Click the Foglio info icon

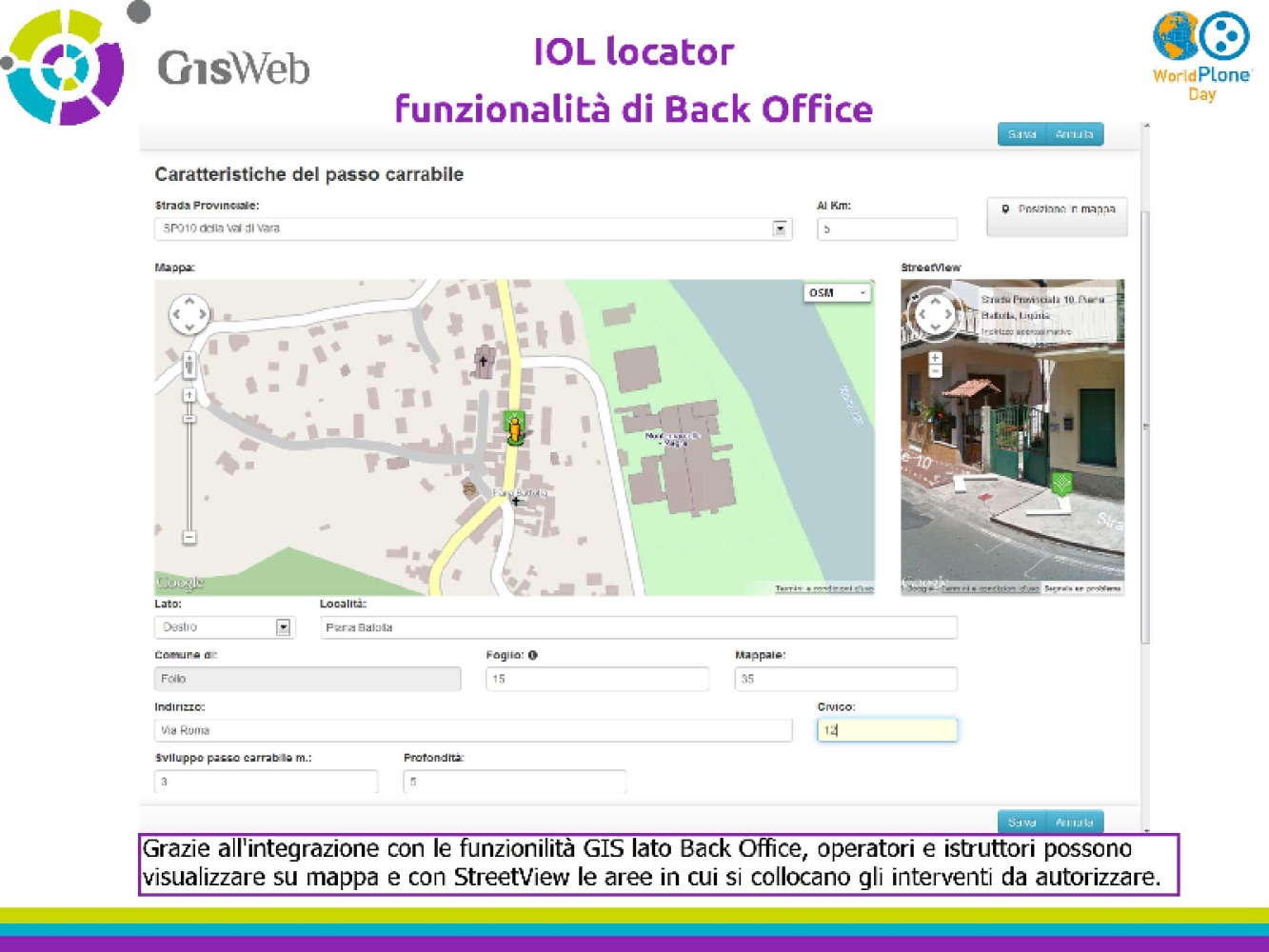coord(533,655)
